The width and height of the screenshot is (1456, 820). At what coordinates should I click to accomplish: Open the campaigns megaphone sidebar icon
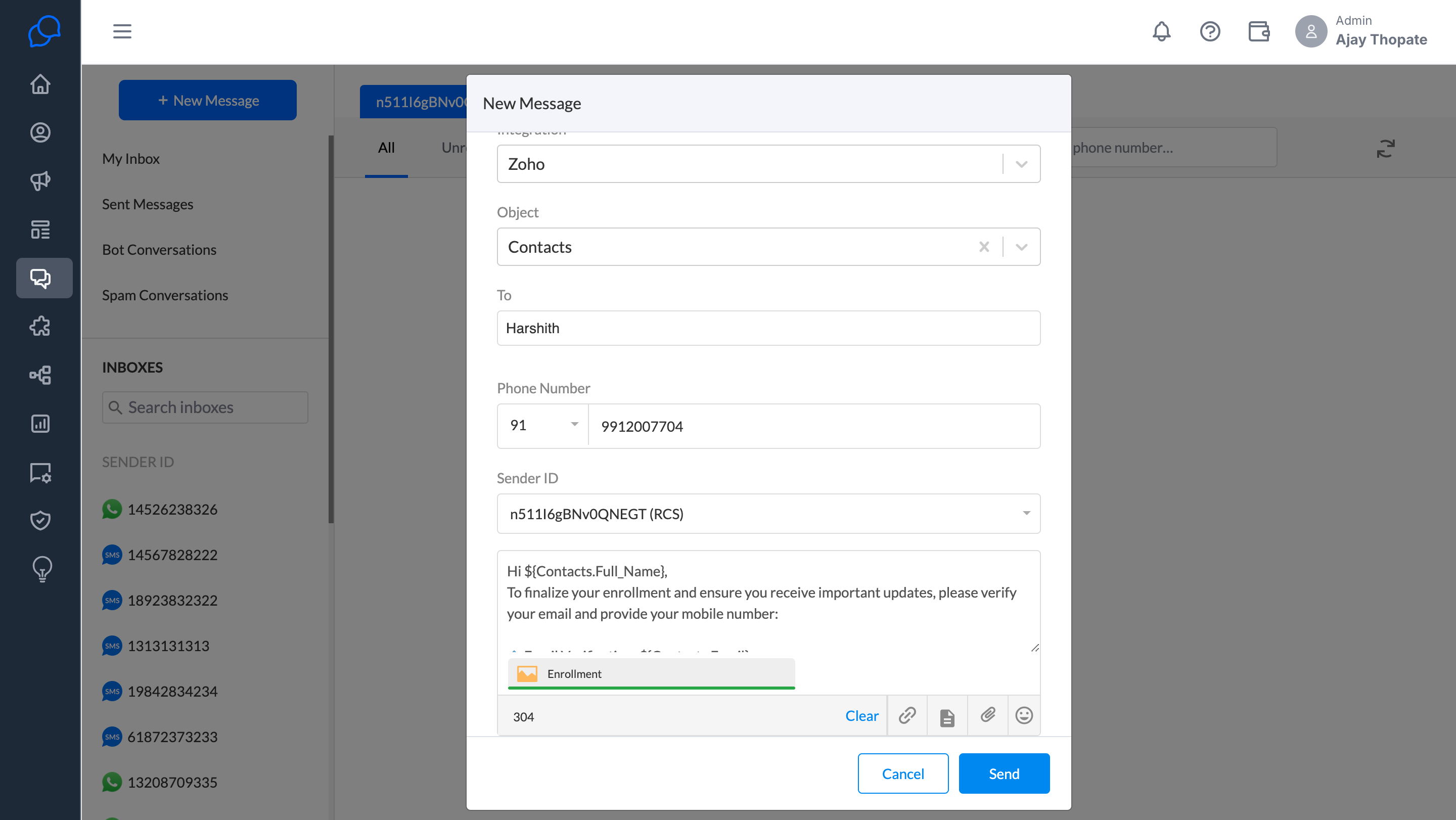(x=40, y=181)
